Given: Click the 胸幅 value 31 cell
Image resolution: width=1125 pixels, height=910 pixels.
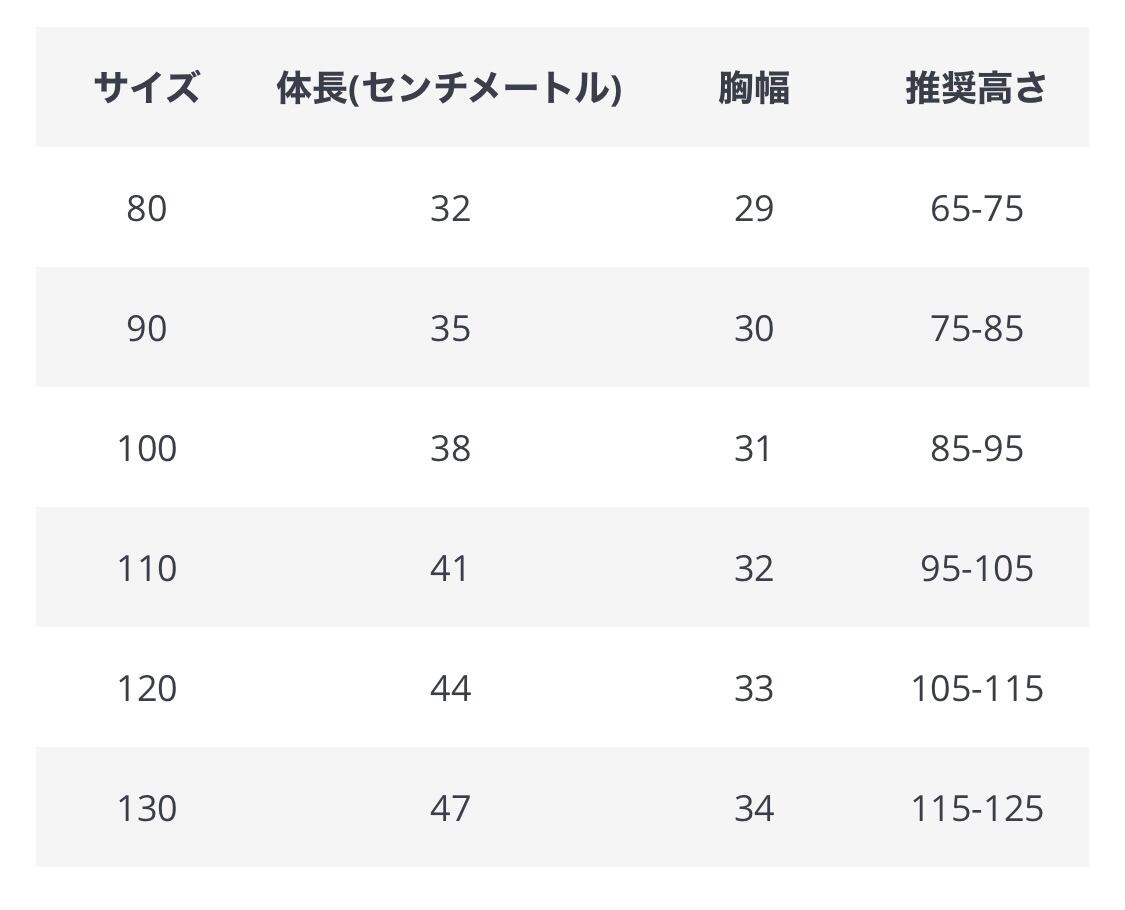Looking at the screenshot, I should pos(753,448).
